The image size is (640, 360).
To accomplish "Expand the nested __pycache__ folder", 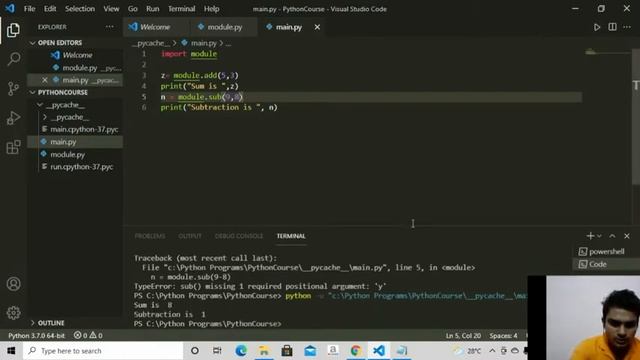I will coord(66,117).
